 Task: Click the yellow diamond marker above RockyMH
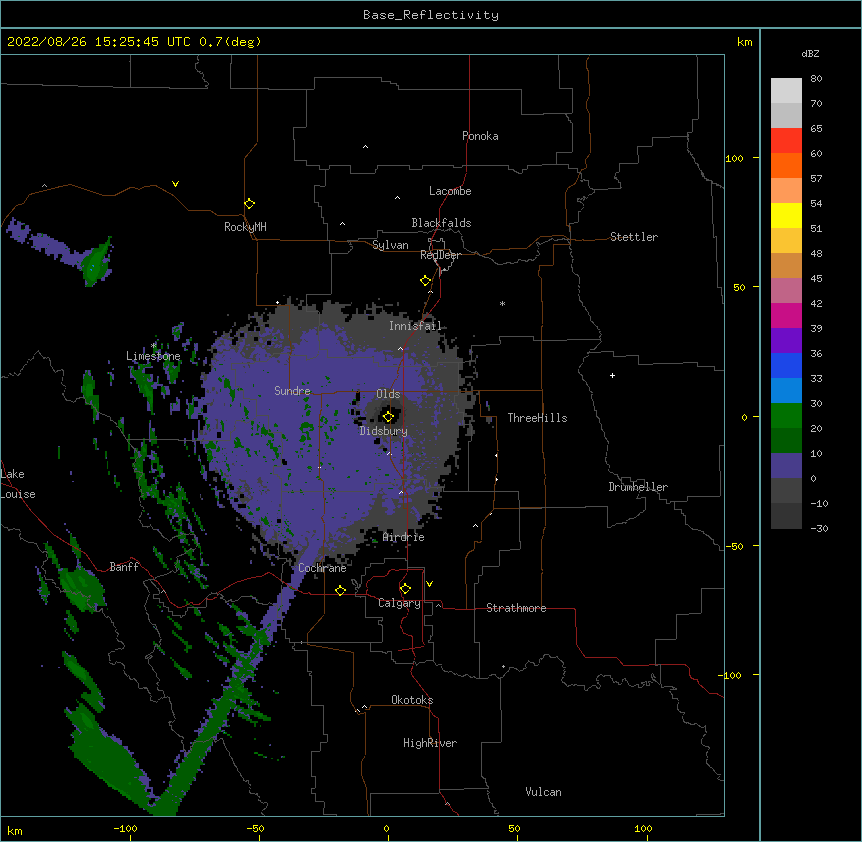click(249, 204)
